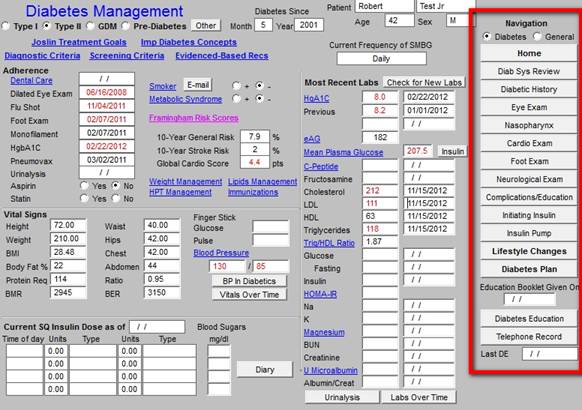Image resolution: width=582 pixels, height=410 pixels.
Task: Open Framingham Risk Scores link
Action: [x=194, y=118]
